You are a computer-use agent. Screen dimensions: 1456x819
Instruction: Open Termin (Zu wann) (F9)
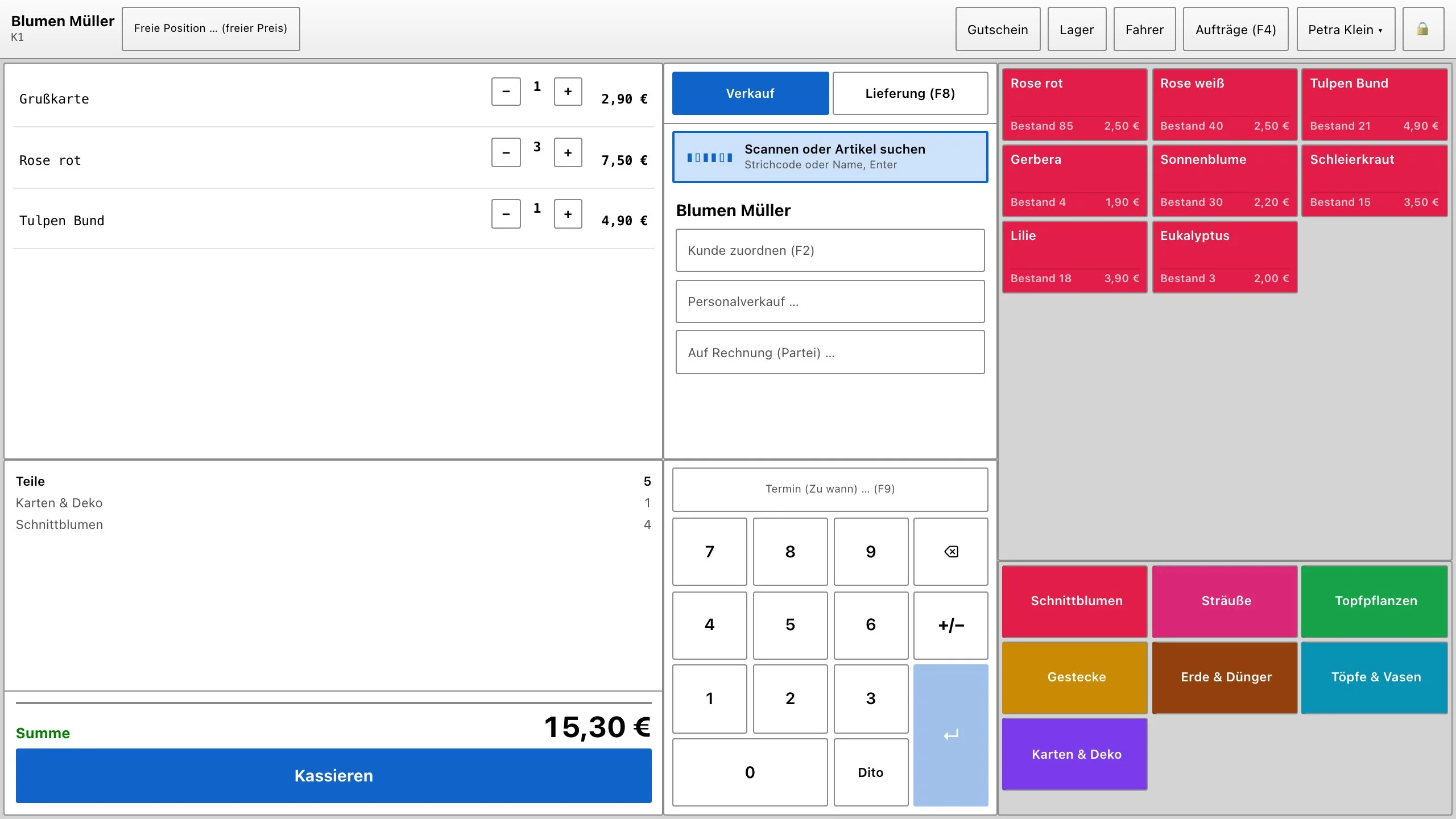click(x=830, y=489)
